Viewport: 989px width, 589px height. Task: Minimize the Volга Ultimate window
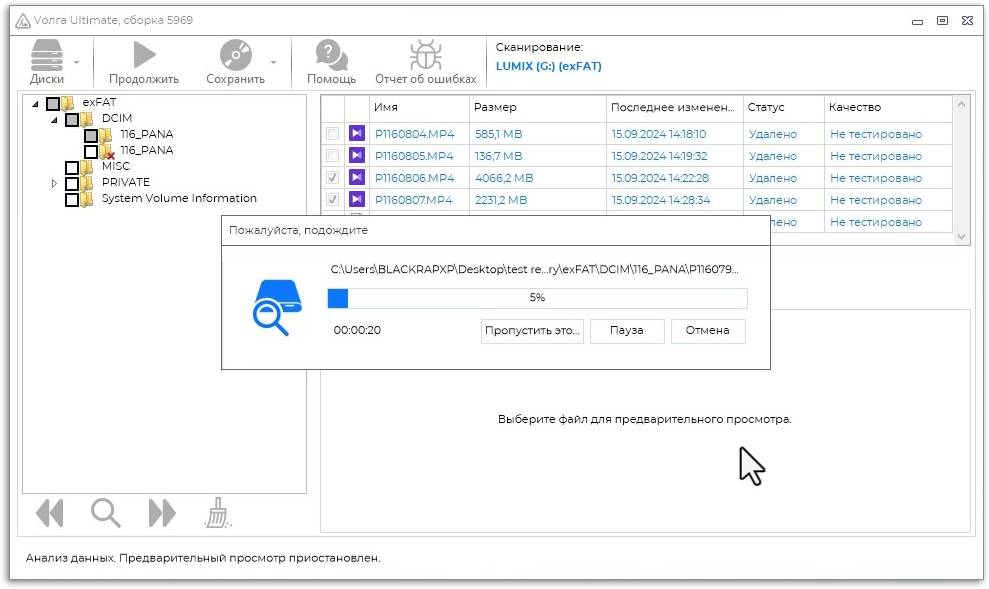tap(917, 21)
